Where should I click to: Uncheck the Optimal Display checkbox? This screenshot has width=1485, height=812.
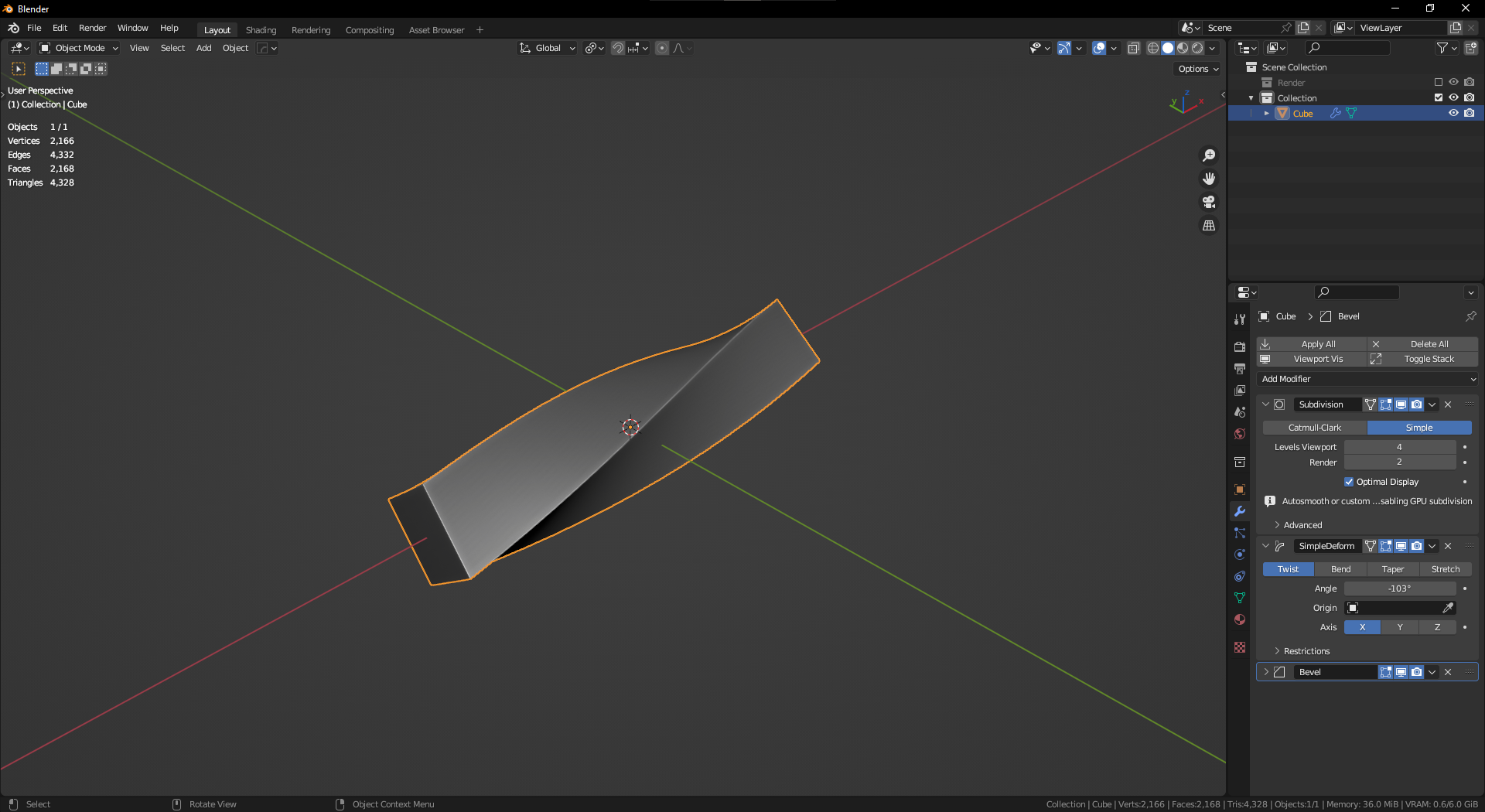(1349, 482)
